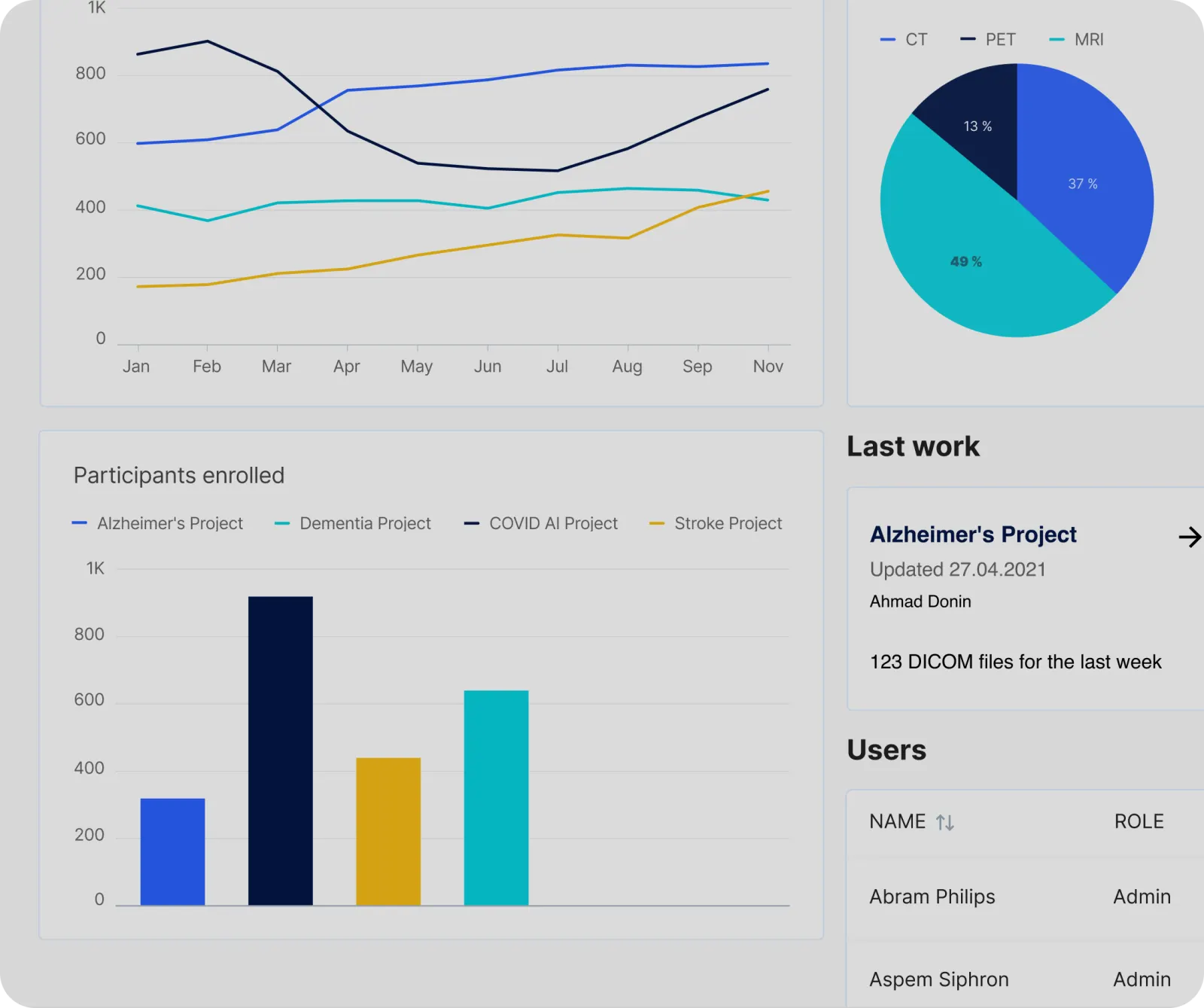Sort users by the NAME sort arrows icon
This screenshot has width=1204, height=1008.
(944, 823)
